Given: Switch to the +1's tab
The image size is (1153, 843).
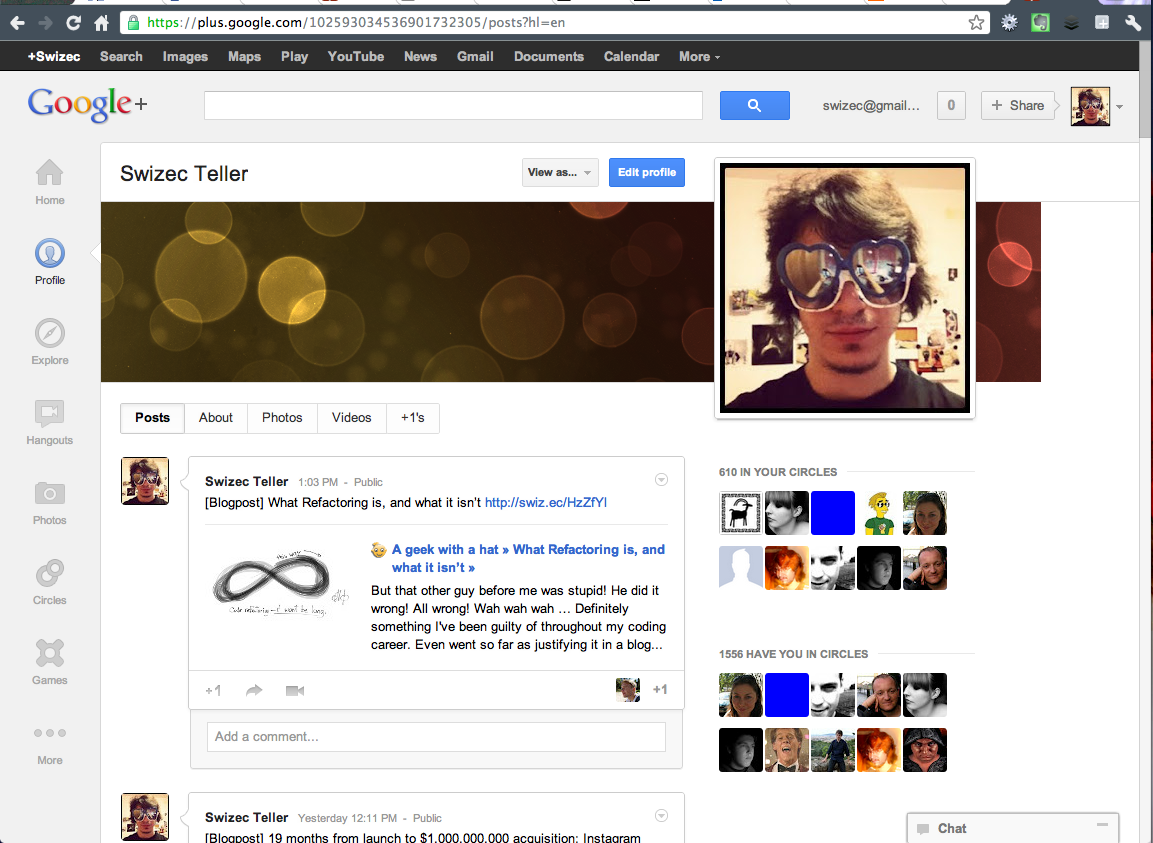Looking at the screenshot, I should point(413,418).
